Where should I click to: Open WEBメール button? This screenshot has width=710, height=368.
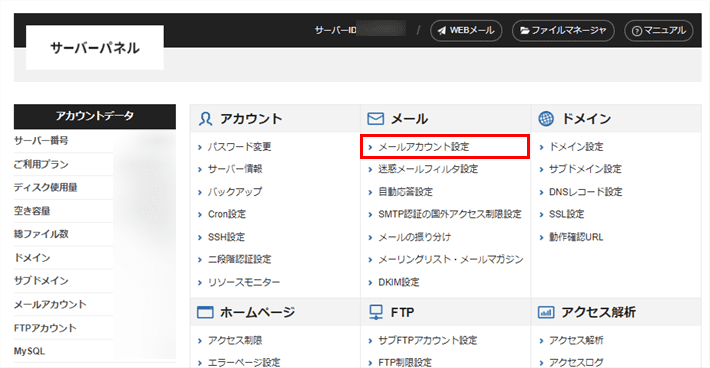[466, 31]
